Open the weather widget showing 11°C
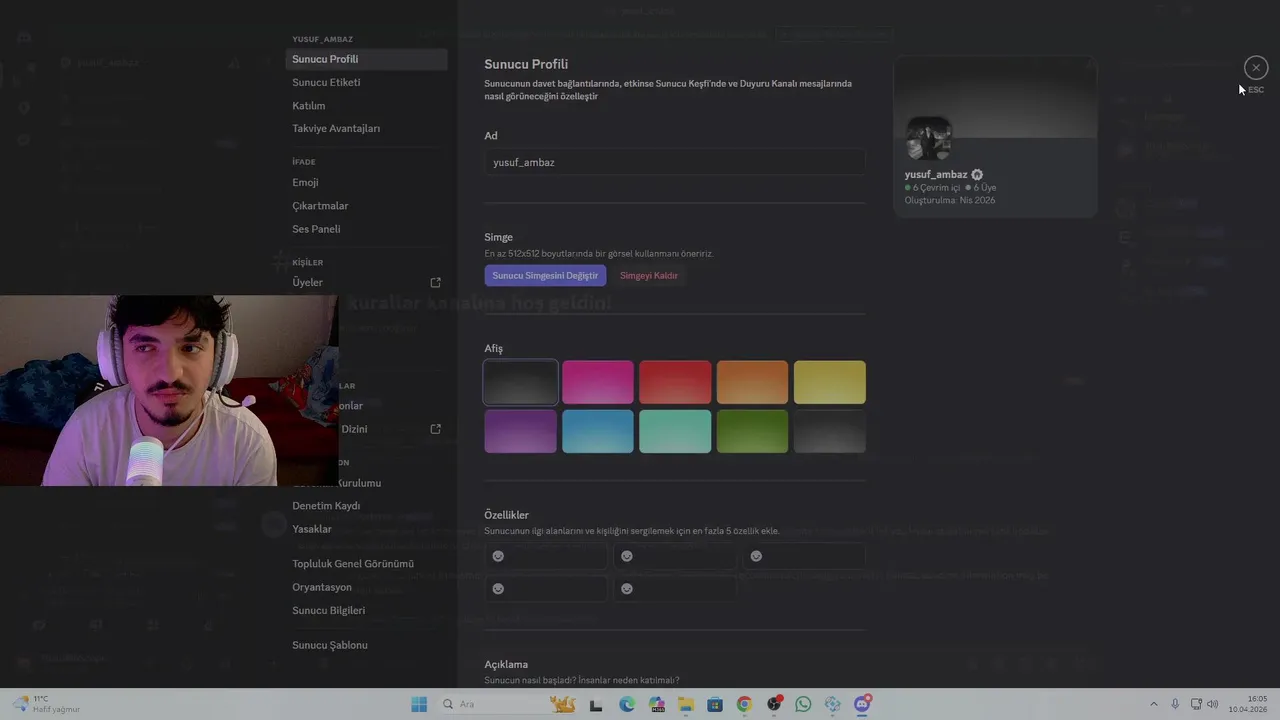 coord(46,704)
